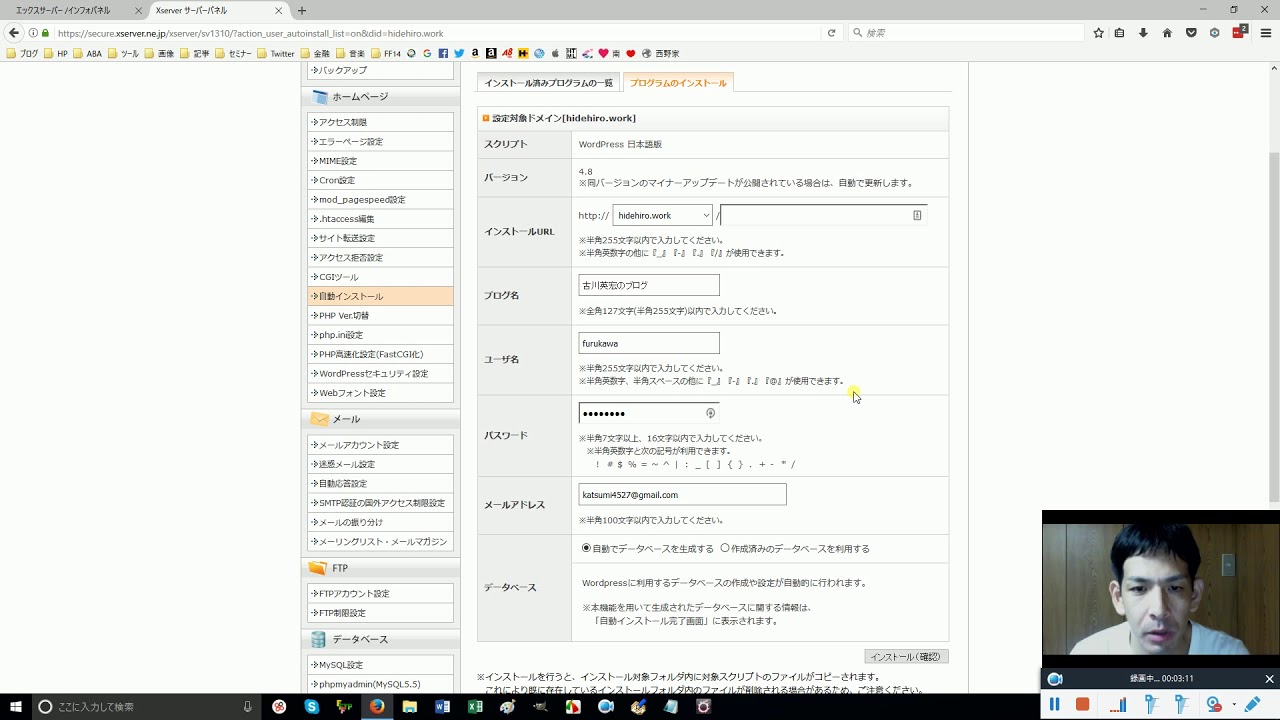Click the browser vertical scrollbar
This screenshot has height=720, width=1280.
coord(1273,326)
